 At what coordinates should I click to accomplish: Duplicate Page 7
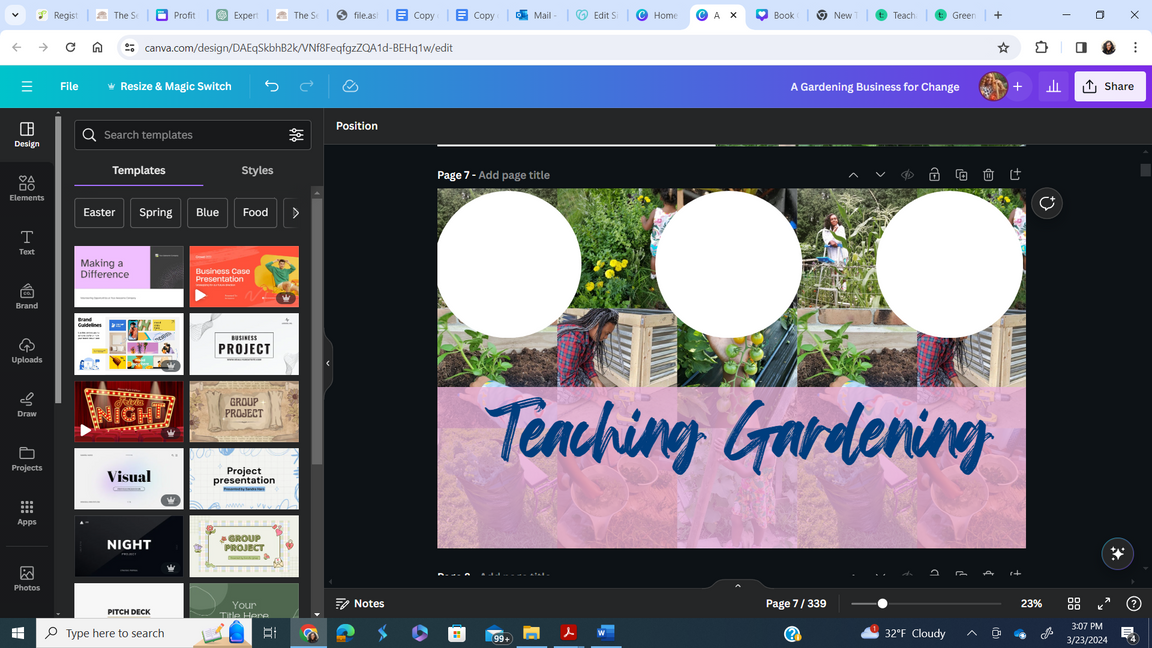[961, 175]
